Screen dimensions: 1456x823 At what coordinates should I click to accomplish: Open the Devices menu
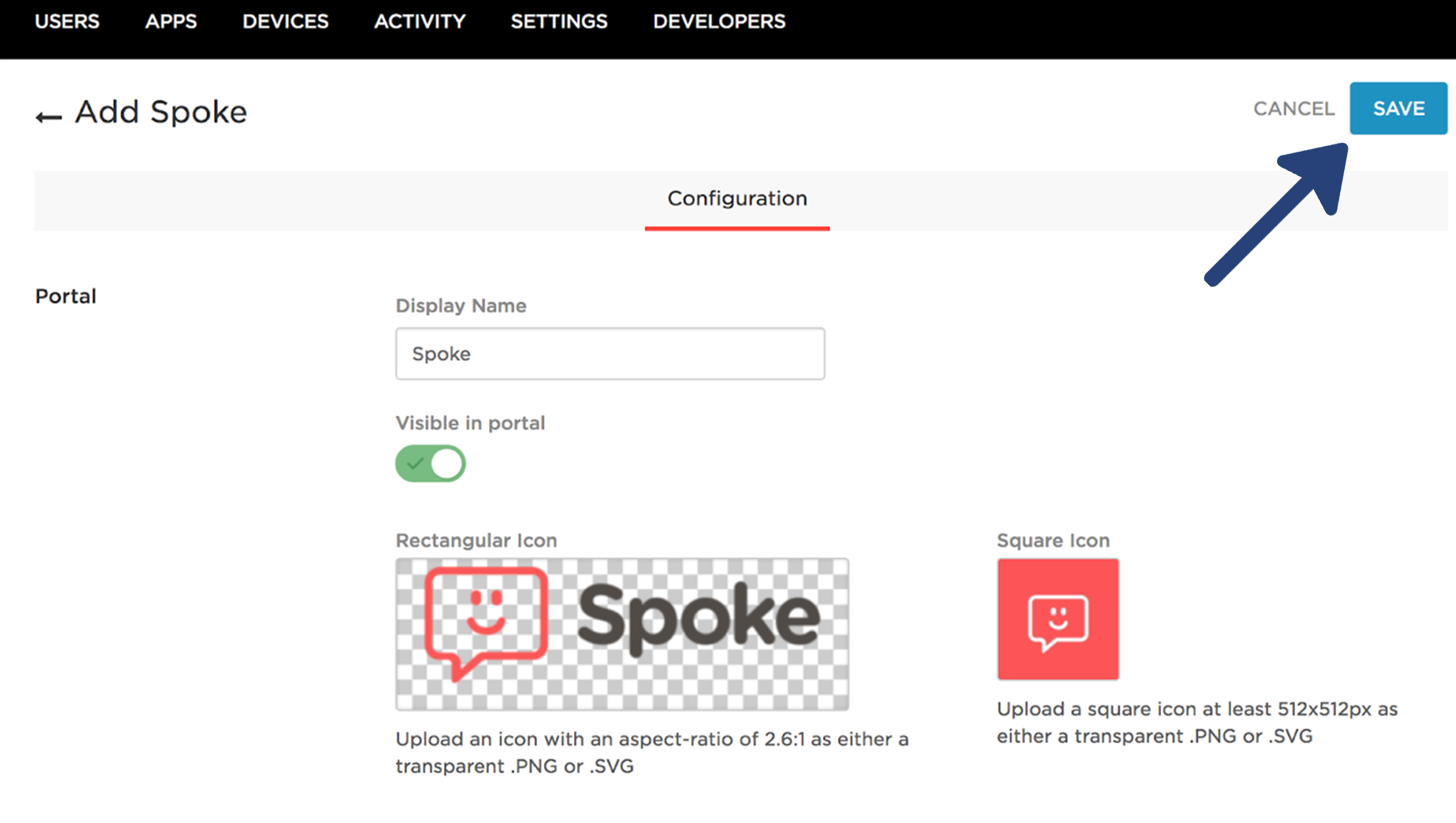(x=286, y=22)
